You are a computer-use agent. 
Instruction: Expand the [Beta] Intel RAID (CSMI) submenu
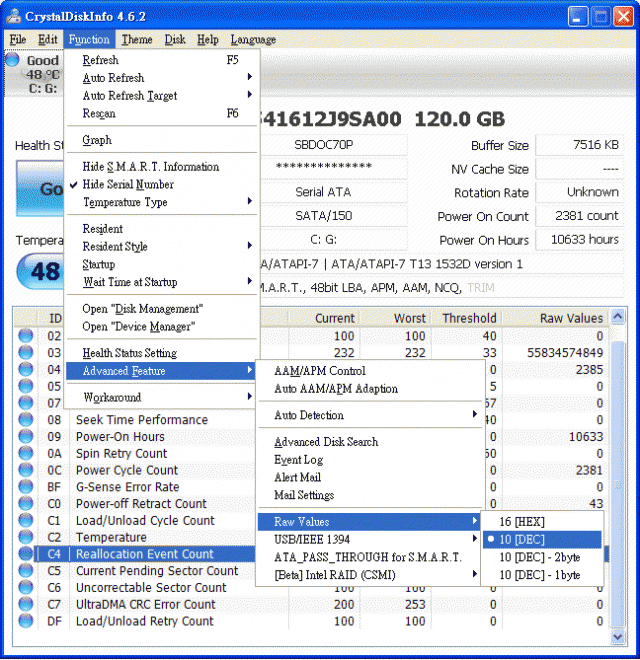(370, 575)
